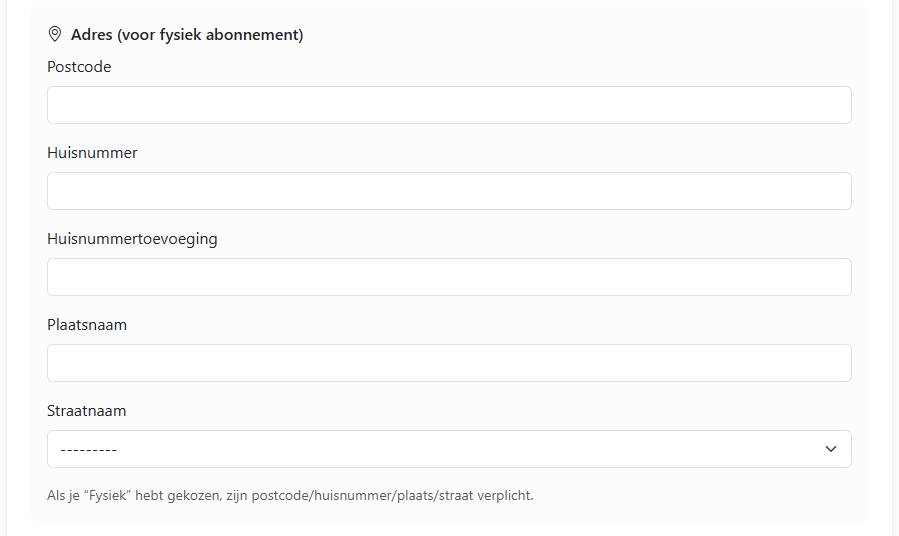This screenshot has width=899, height=536.
Task: Select the Huisnummertoevoeging input field
Action: [449, 277]
